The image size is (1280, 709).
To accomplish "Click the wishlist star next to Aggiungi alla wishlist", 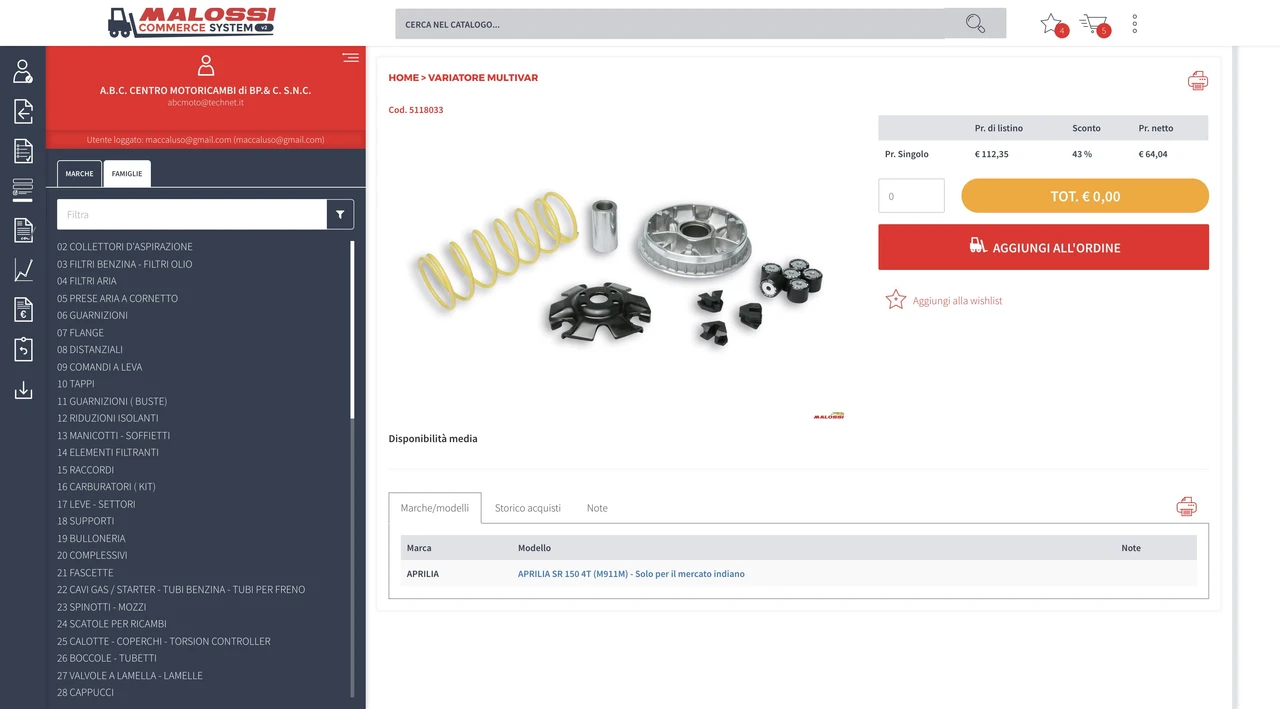I will (895, 300).
